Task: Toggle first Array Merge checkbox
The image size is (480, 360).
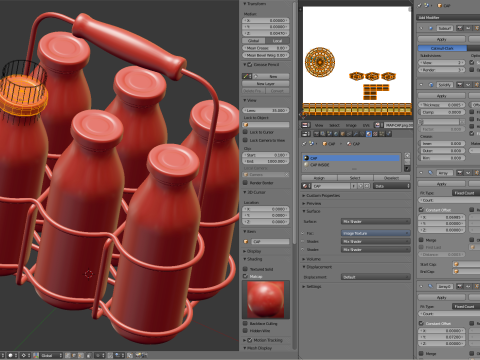Action: click(x=421, y=240)
